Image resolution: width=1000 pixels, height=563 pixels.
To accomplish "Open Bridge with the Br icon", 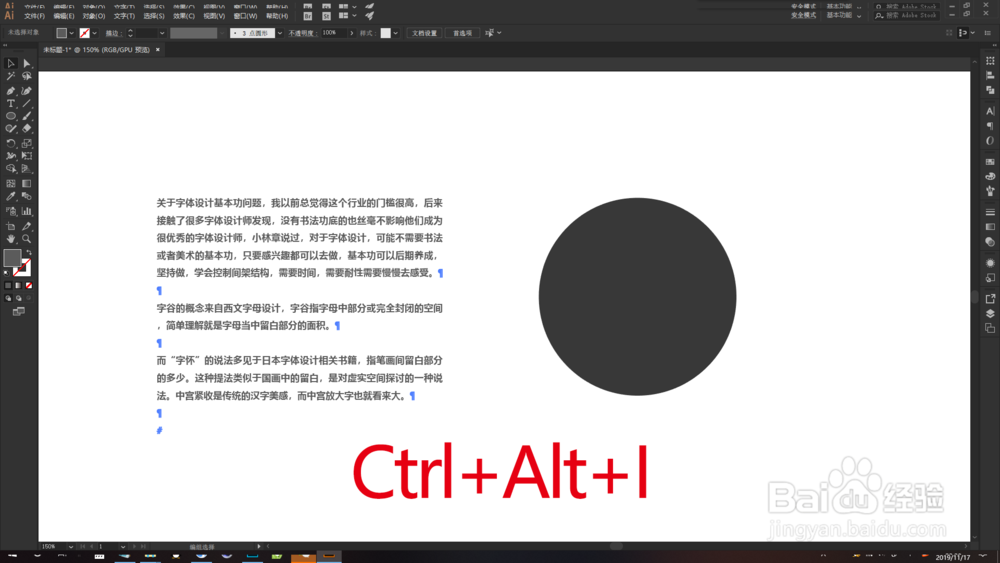I will tap(308, 16).
